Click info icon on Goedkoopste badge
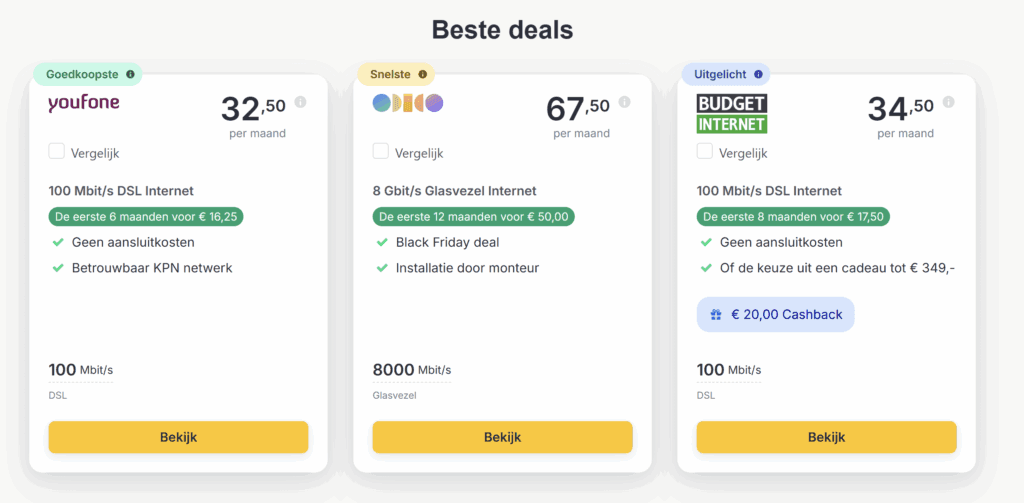Image resolution: width=1024 pixels, height=503 pixels. point(130,74)
